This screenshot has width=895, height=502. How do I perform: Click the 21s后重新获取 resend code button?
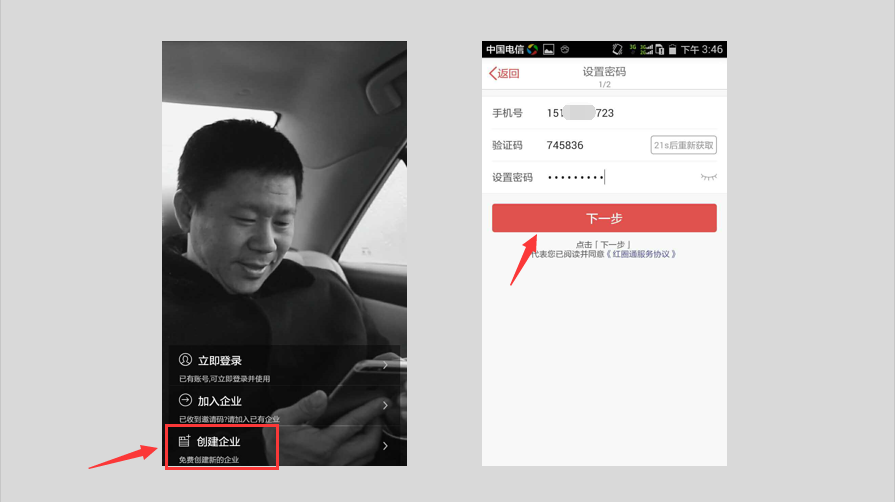tap(683, 145)
